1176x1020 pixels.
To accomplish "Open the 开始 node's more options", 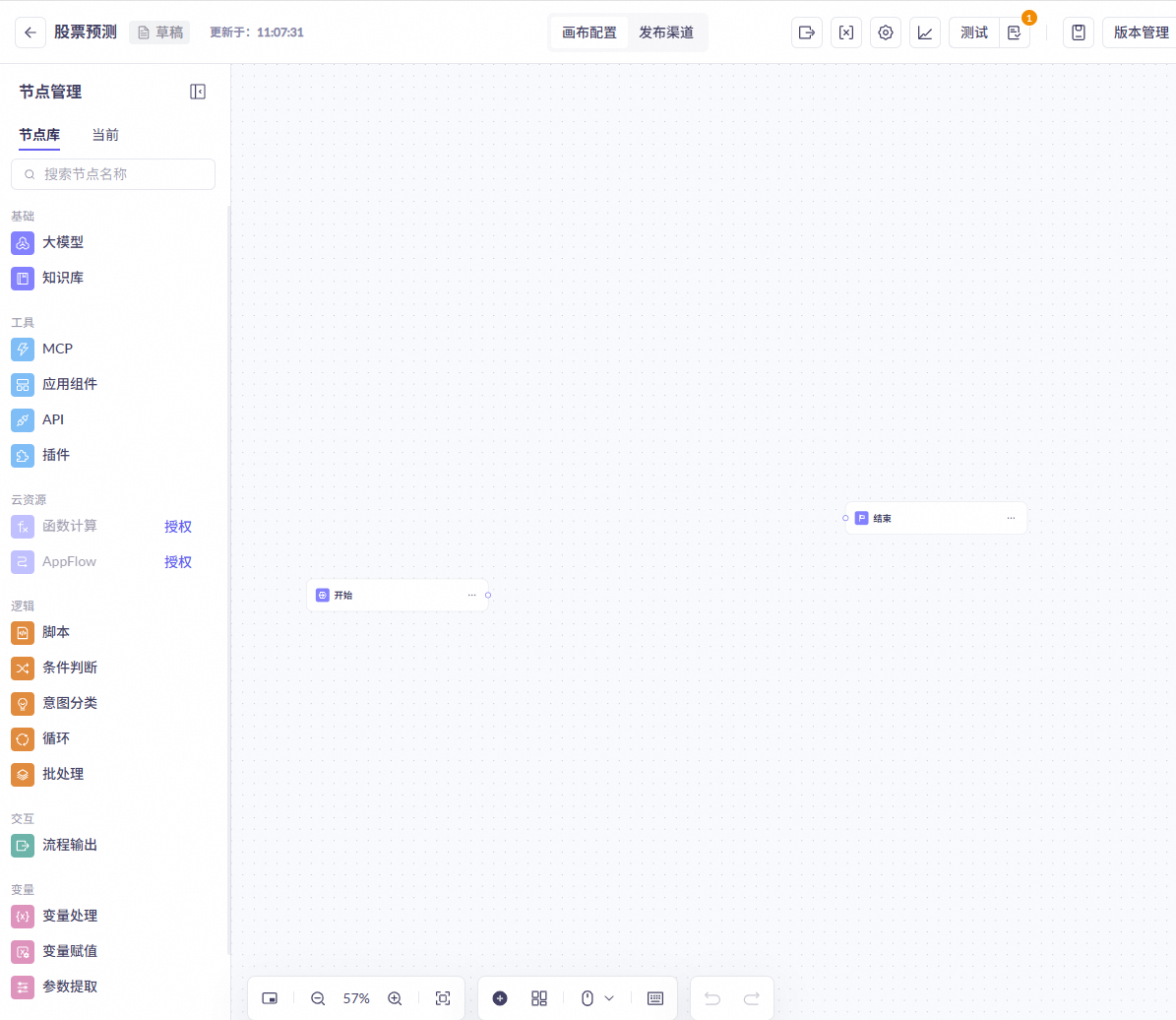I will pyautogui.click(x=471, y=596).
